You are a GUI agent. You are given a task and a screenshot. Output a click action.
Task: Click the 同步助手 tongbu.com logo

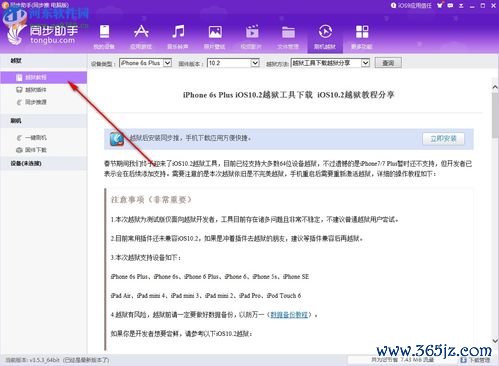[43, 34]
